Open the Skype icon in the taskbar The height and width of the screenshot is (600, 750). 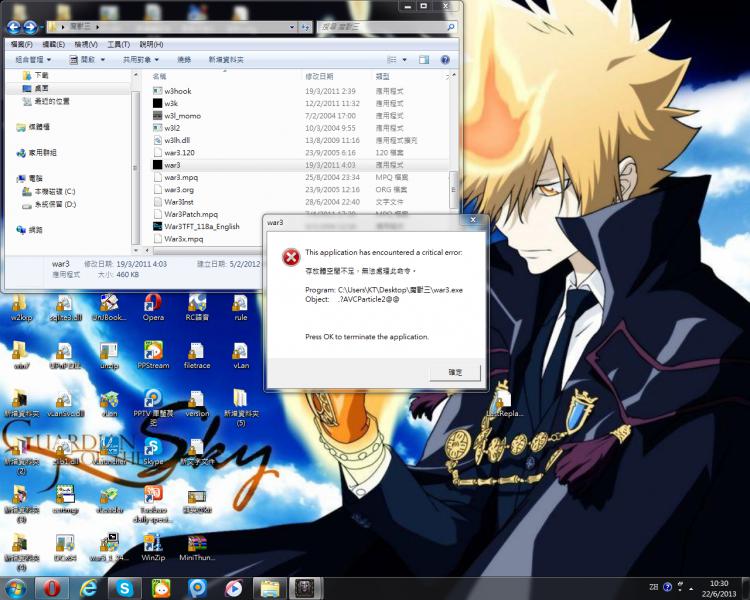pyautogui.click(x=124, y=588)
